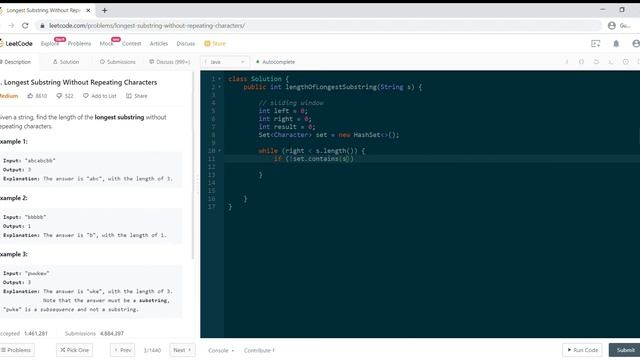Click the Example 2 input "bbbbb" text

36,217
